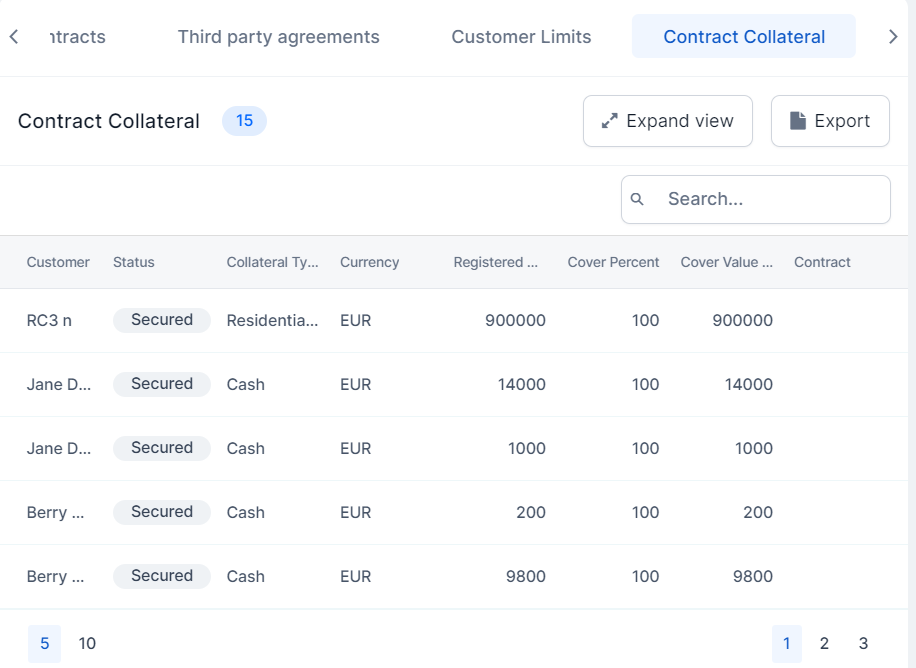The width and height of the screenshot is (916, 668).
Task: Focus the Search input field
Action: pos(770,200)
